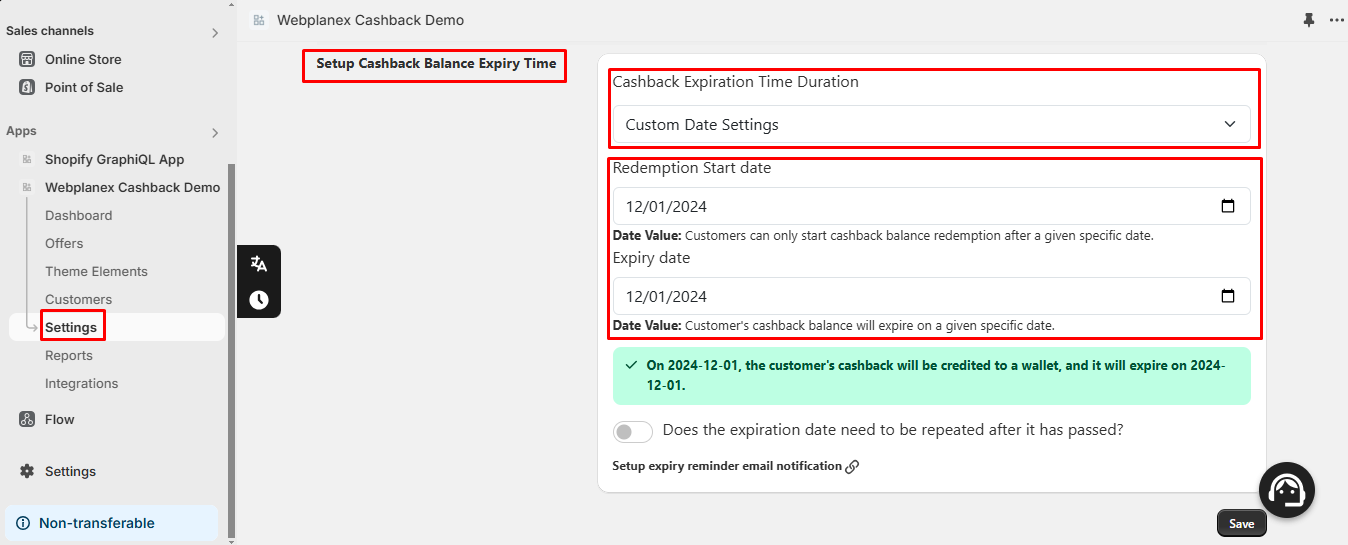Click the Non-transferable badge
The height and width of the screenshot is (545, 1348).
112,523
